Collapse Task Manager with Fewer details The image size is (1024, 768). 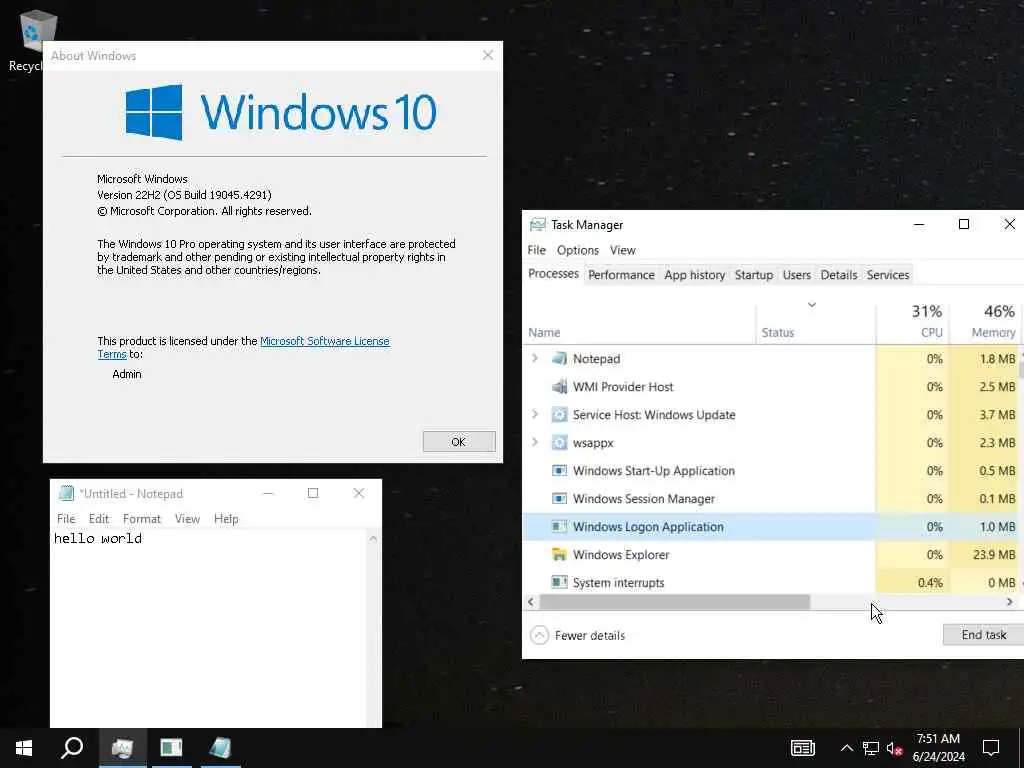577,635
